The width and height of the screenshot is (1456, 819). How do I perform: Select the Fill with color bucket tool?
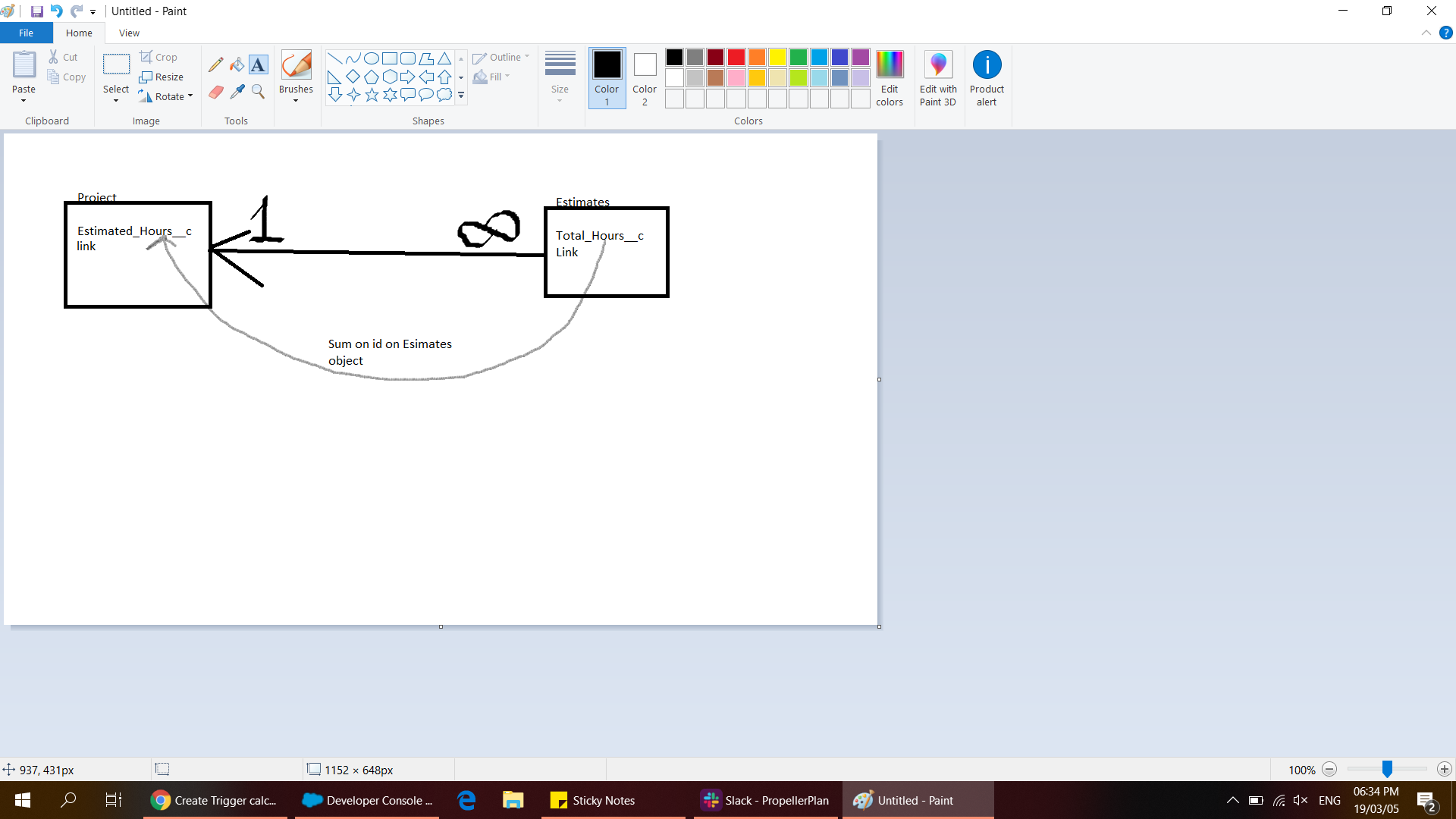(x=237, y=65)
